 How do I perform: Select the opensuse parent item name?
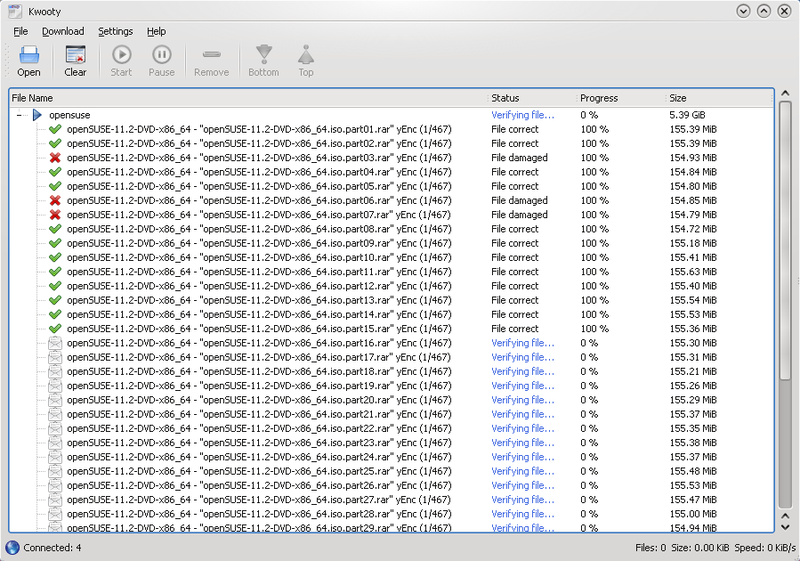click(69, 115)
